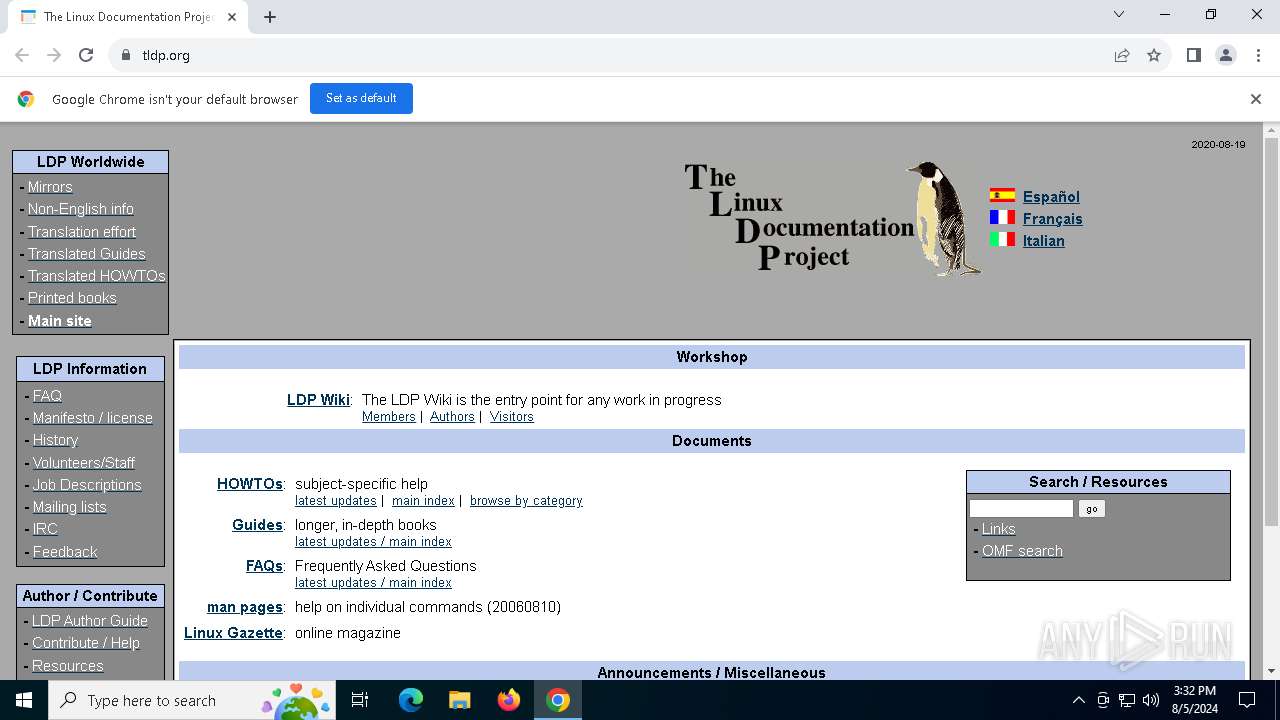Open the man pages link

tap(245, 607)
